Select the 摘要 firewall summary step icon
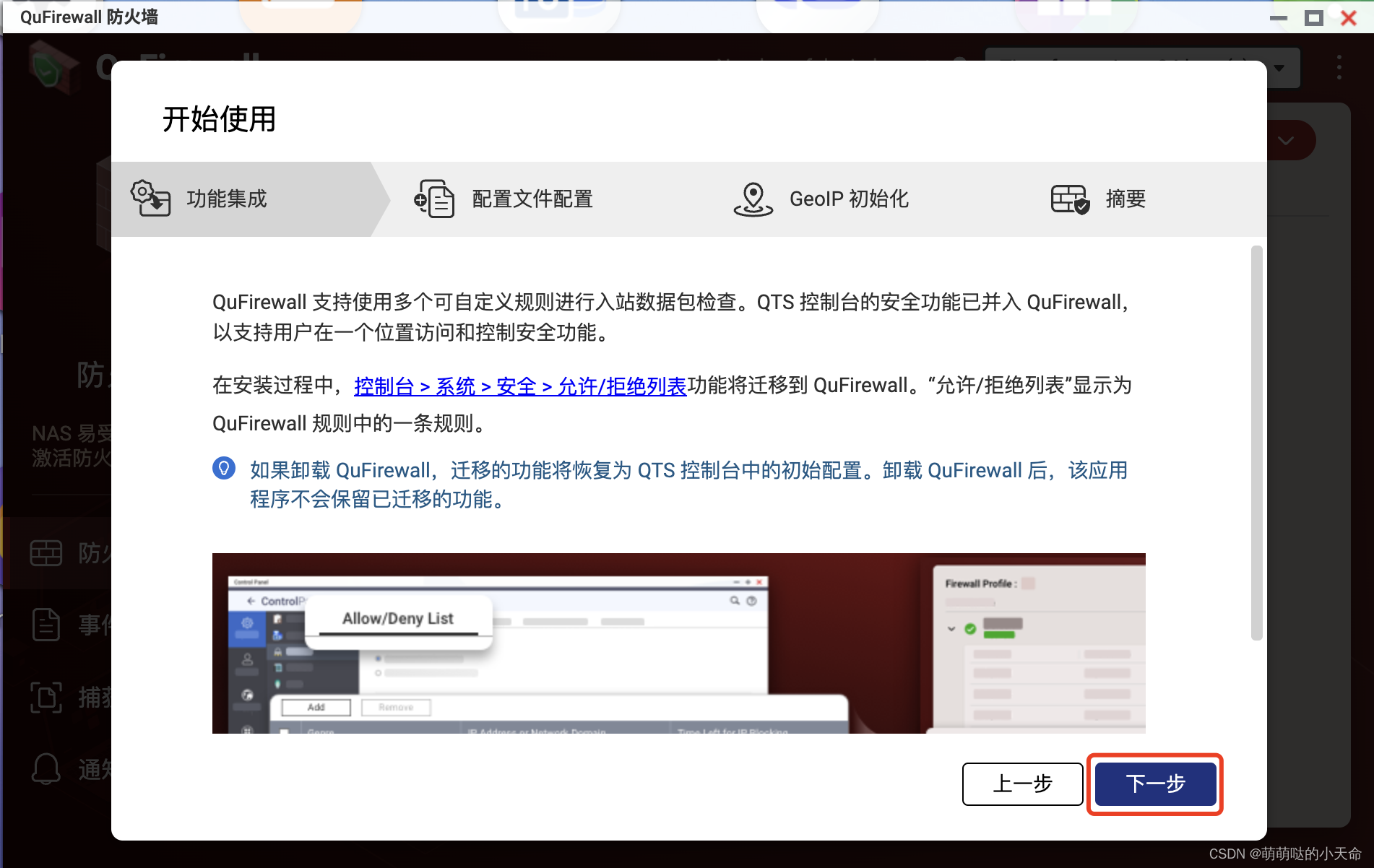1374x868 pixels. (x=1069, y=199)
